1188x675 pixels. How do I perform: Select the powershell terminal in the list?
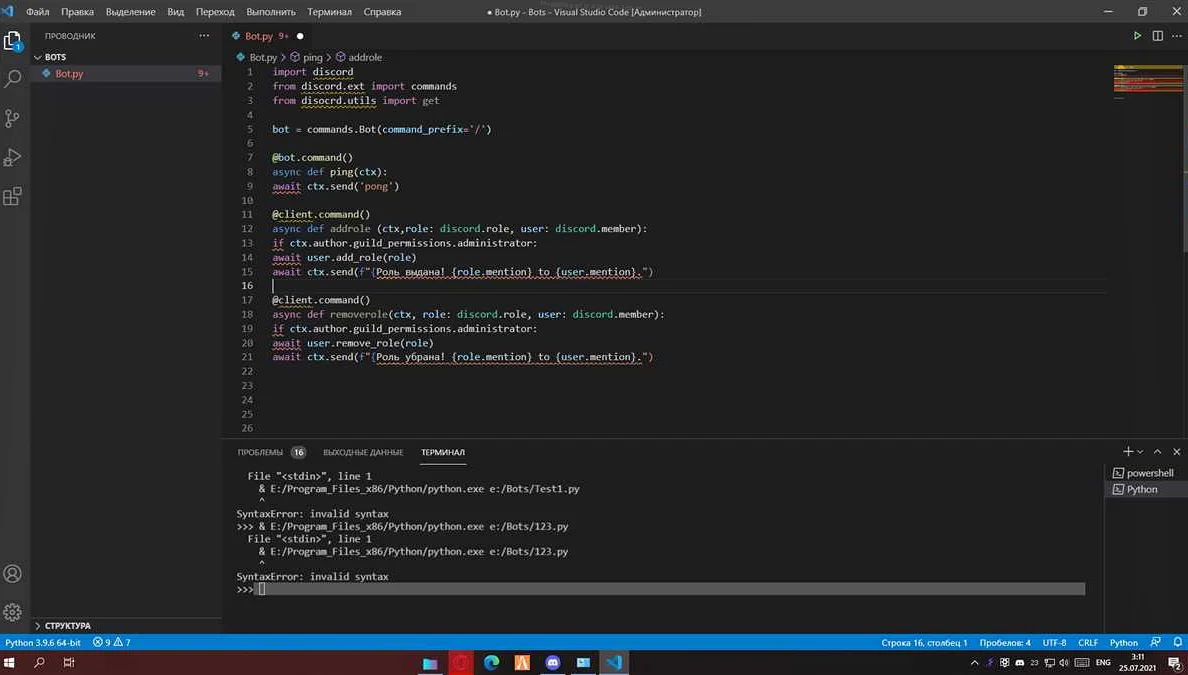[1149, 473]
